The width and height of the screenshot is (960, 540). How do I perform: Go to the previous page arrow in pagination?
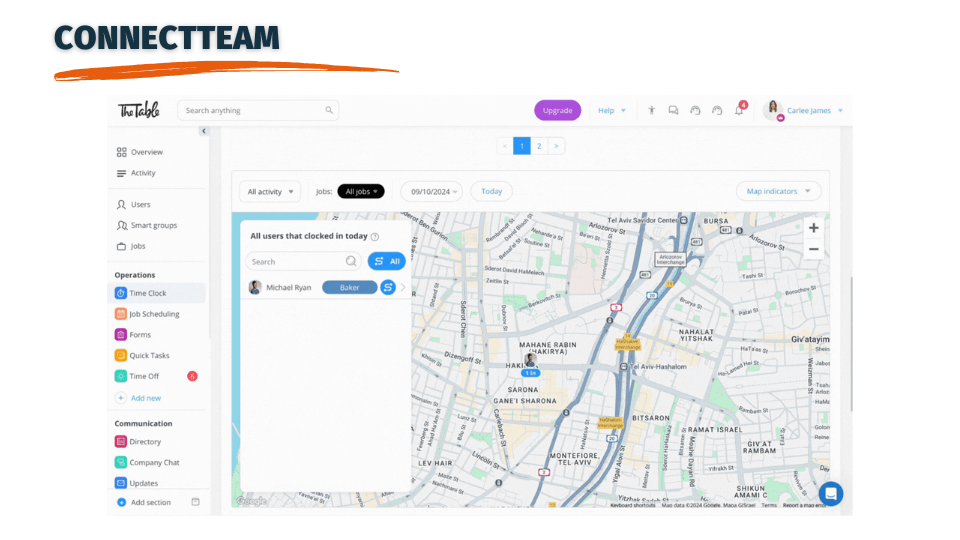pyautogui.click(x=504, y=146)
